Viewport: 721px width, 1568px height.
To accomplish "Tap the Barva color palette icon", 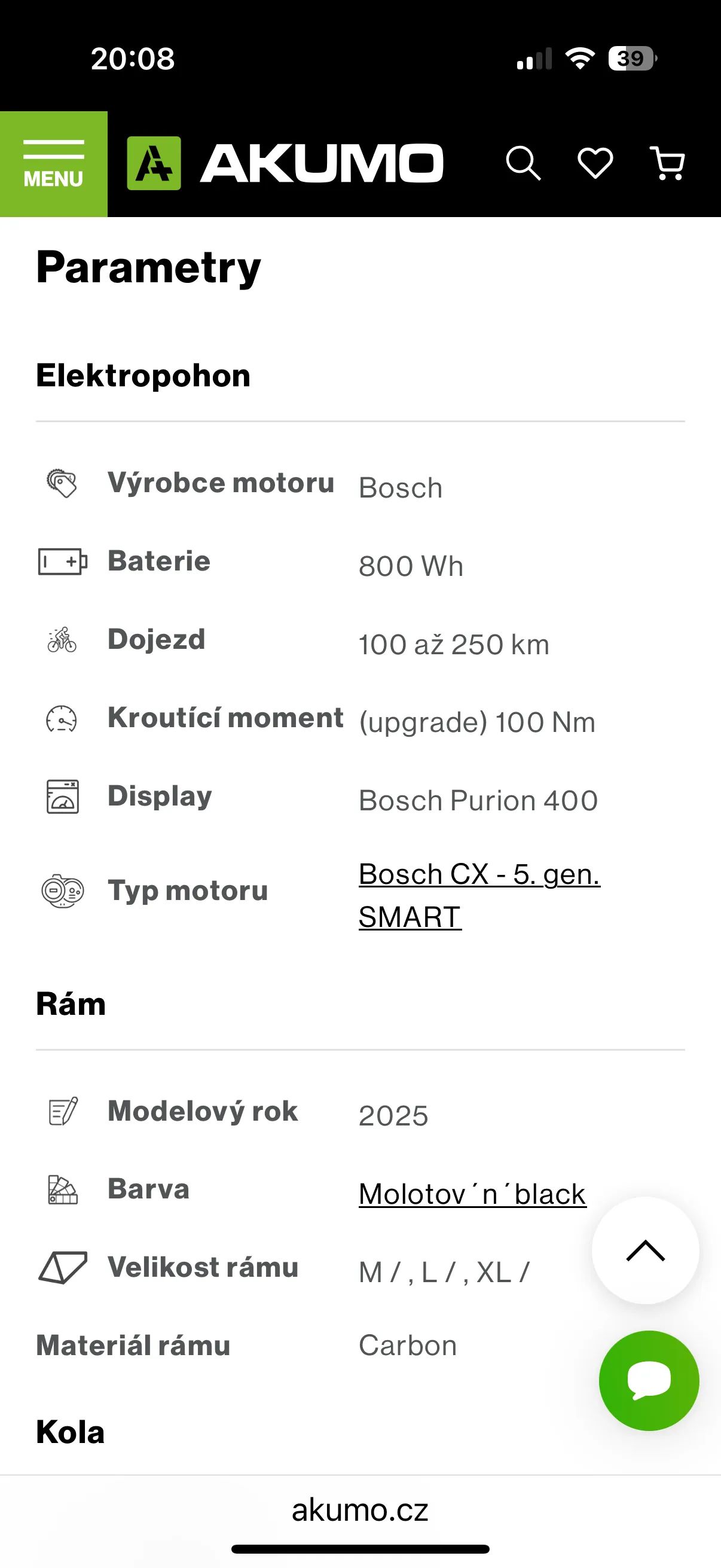I will point(63,1189).
